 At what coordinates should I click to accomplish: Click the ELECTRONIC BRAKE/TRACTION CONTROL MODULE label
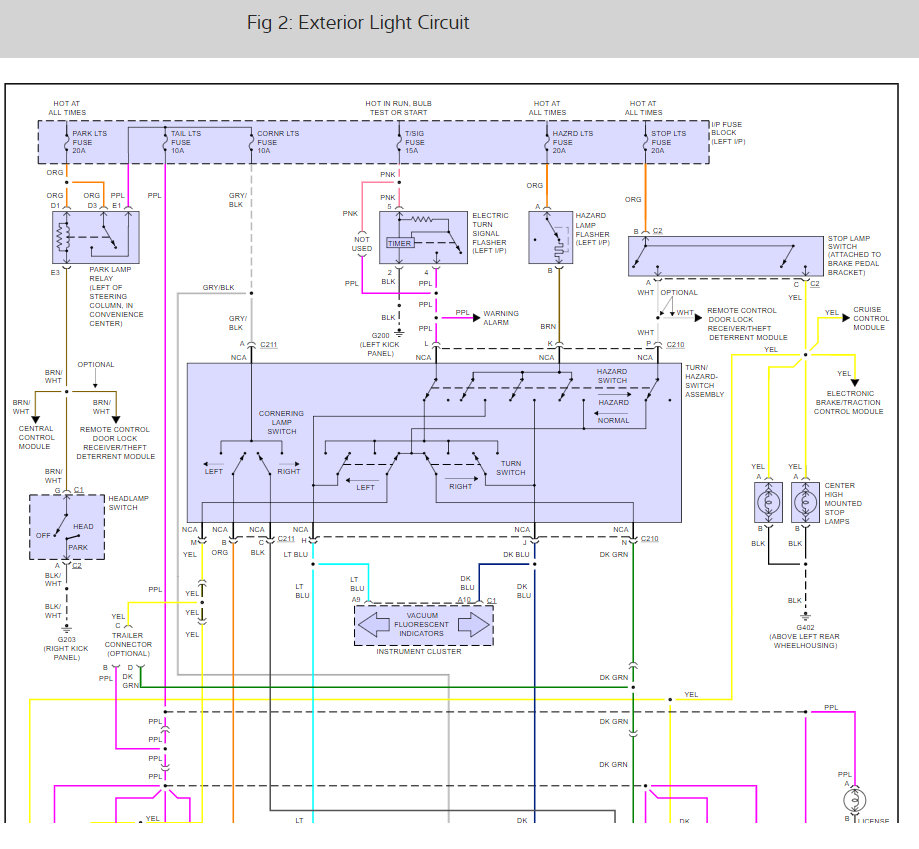click(849, 403)
